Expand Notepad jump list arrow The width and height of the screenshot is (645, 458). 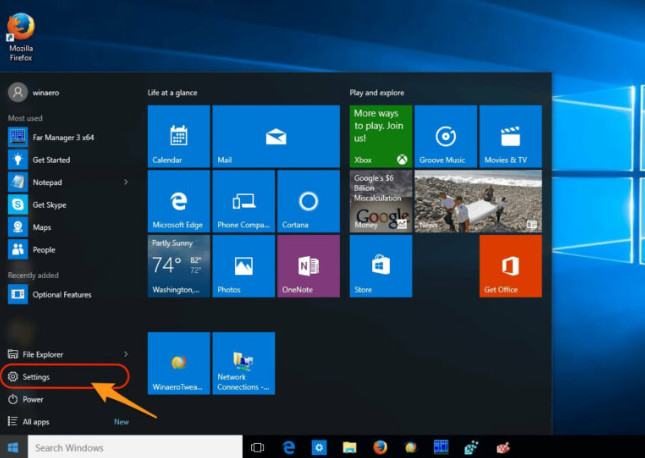point(126,182)
